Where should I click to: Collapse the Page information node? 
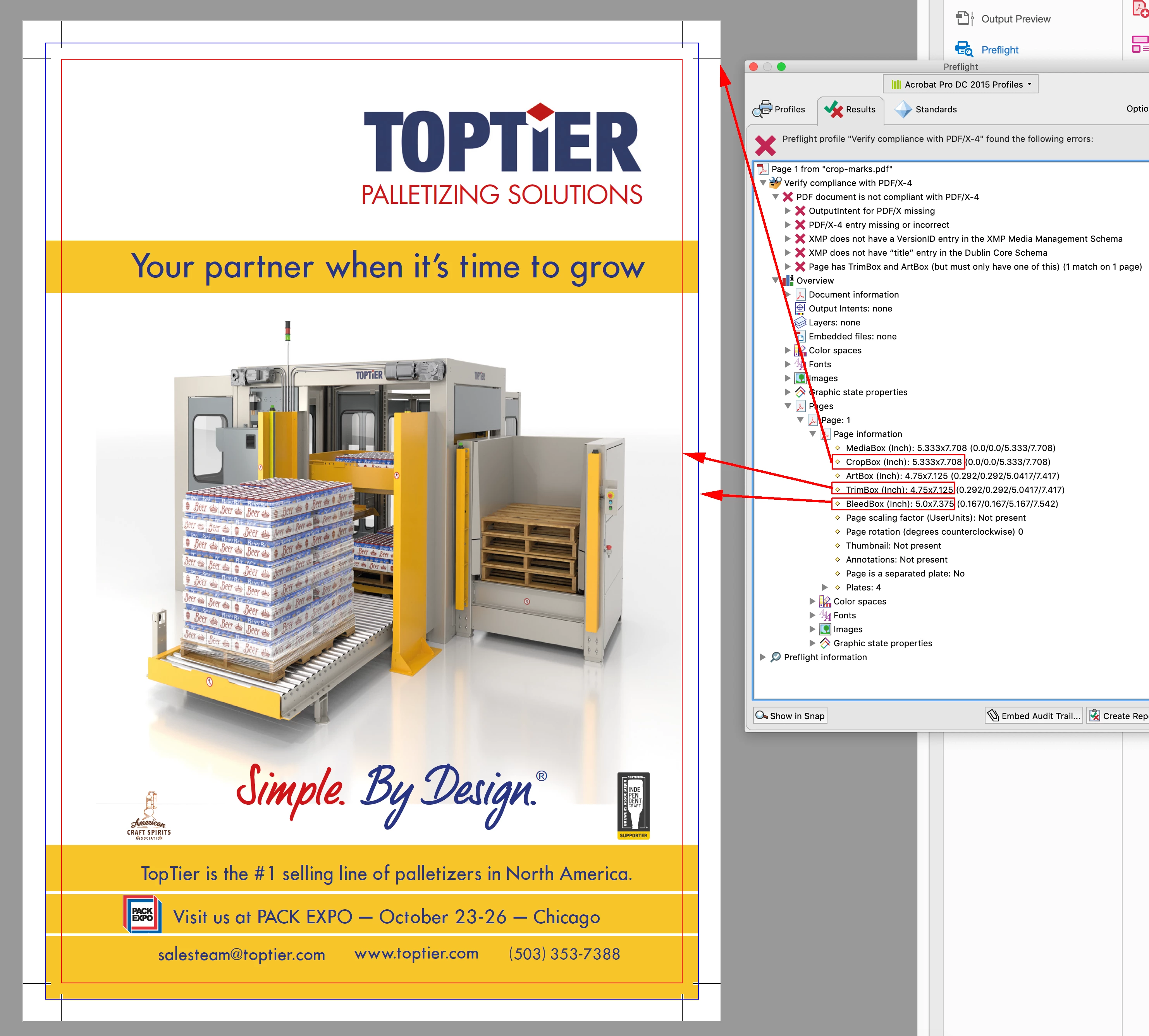point(813,434)
